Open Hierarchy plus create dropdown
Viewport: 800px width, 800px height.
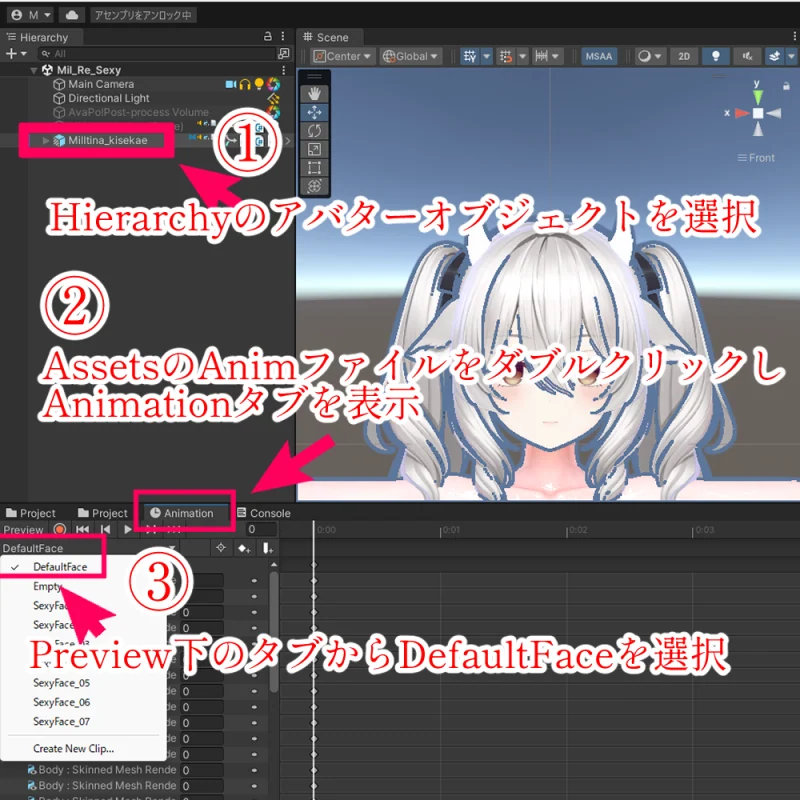click(16, 53)
